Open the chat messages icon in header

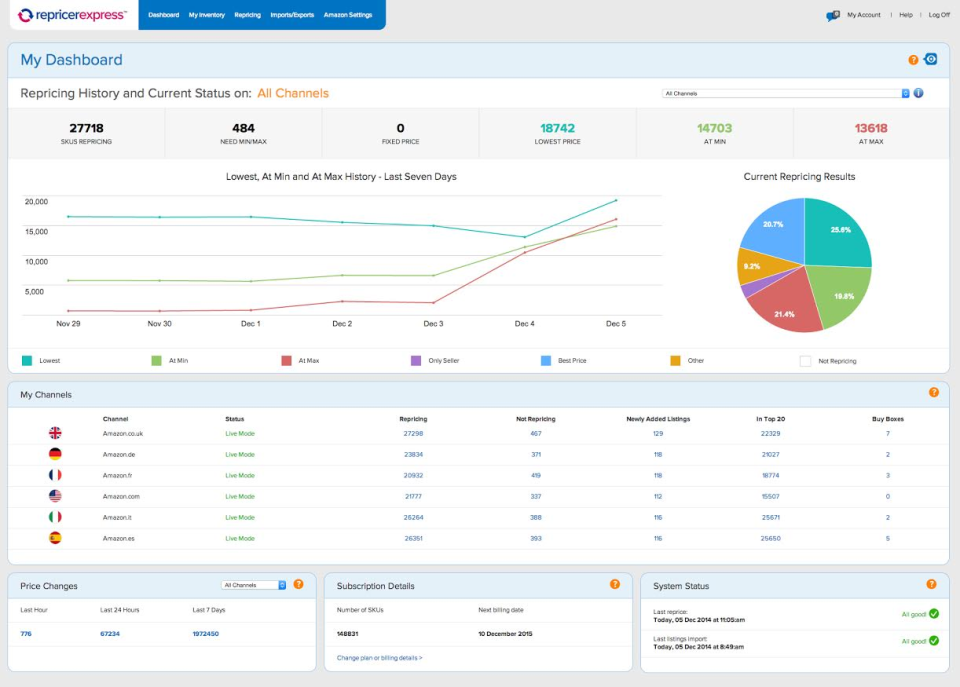tap(833, 16)
